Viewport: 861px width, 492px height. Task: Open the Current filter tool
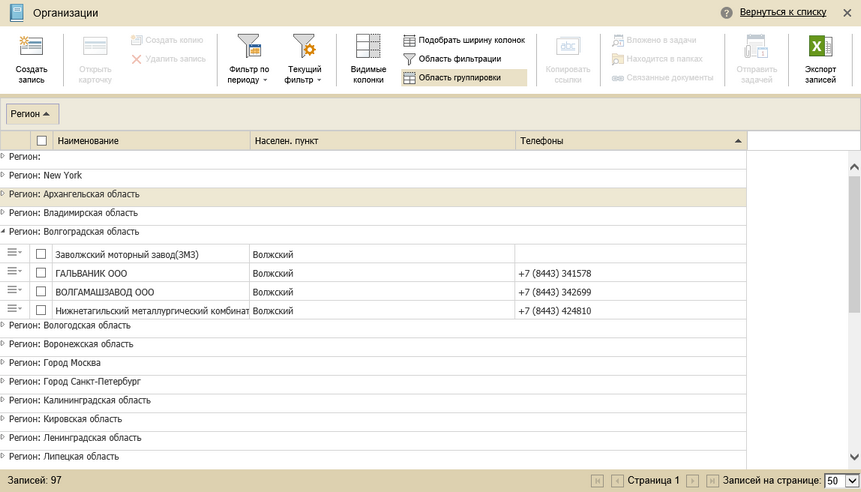coord(304,47)
